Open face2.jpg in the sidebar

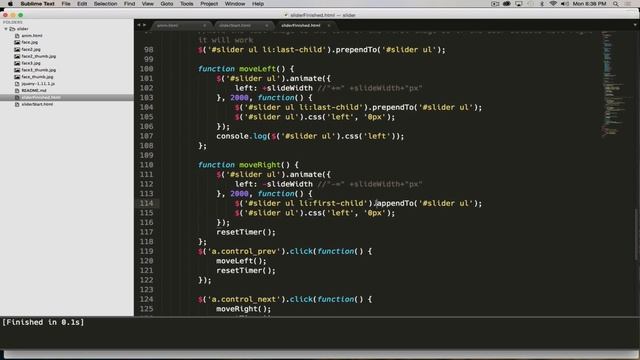31,49
